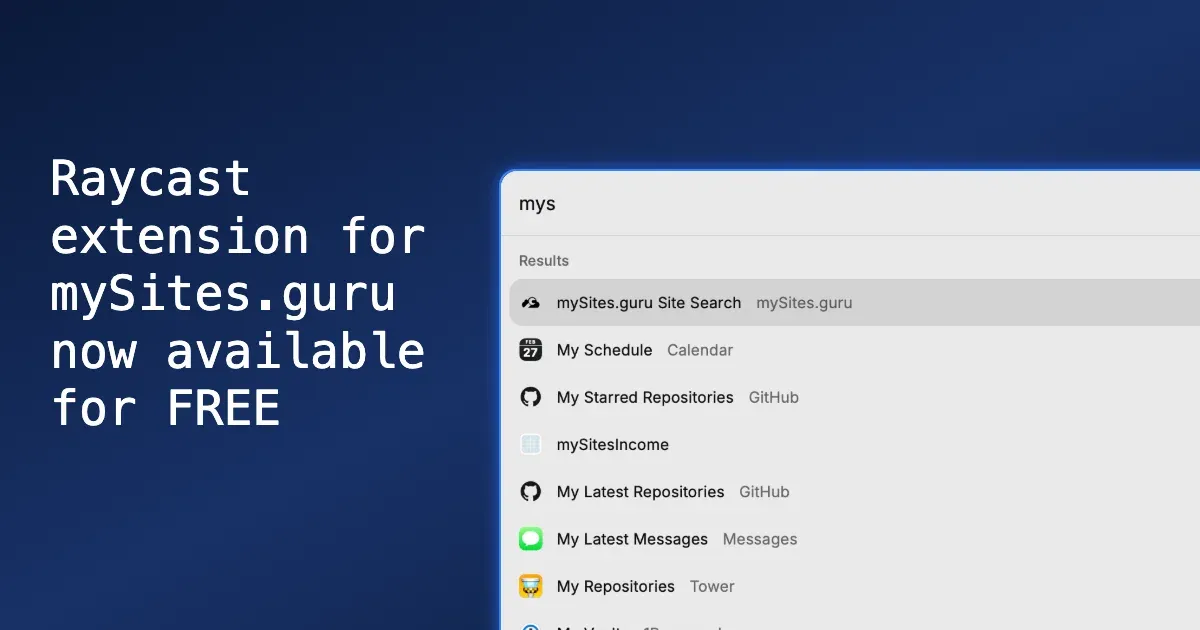This screenshot has height=630, width=1200.
Task: Click the Calendar label next to My Schedule
Action: [700, 349]
